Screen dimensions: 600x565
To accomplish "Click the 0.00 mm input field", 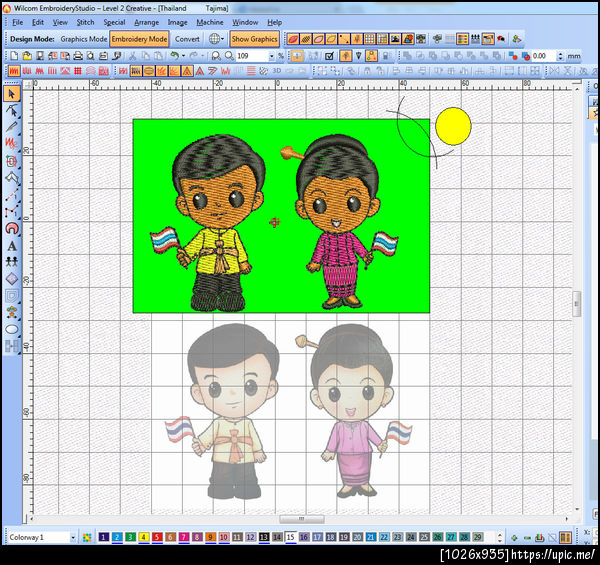I will point(543,56).
